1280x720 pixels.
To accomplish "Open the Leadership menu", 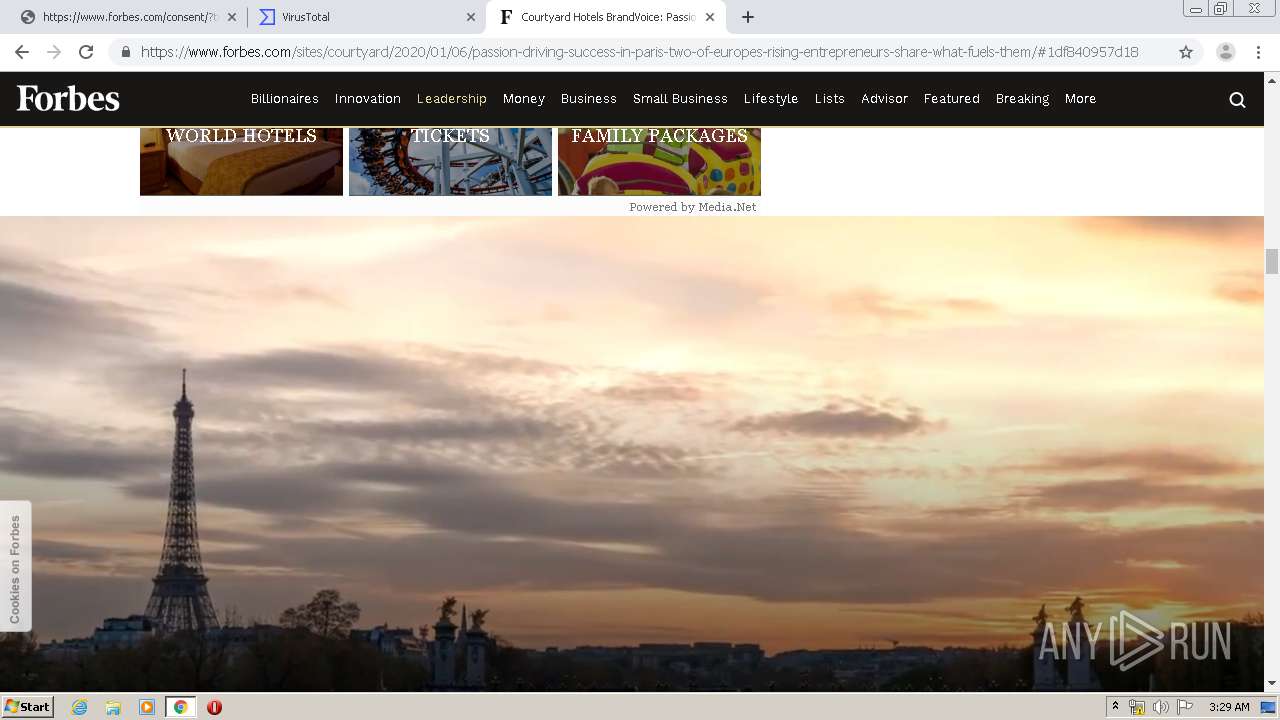I will [x=452, y=99].
